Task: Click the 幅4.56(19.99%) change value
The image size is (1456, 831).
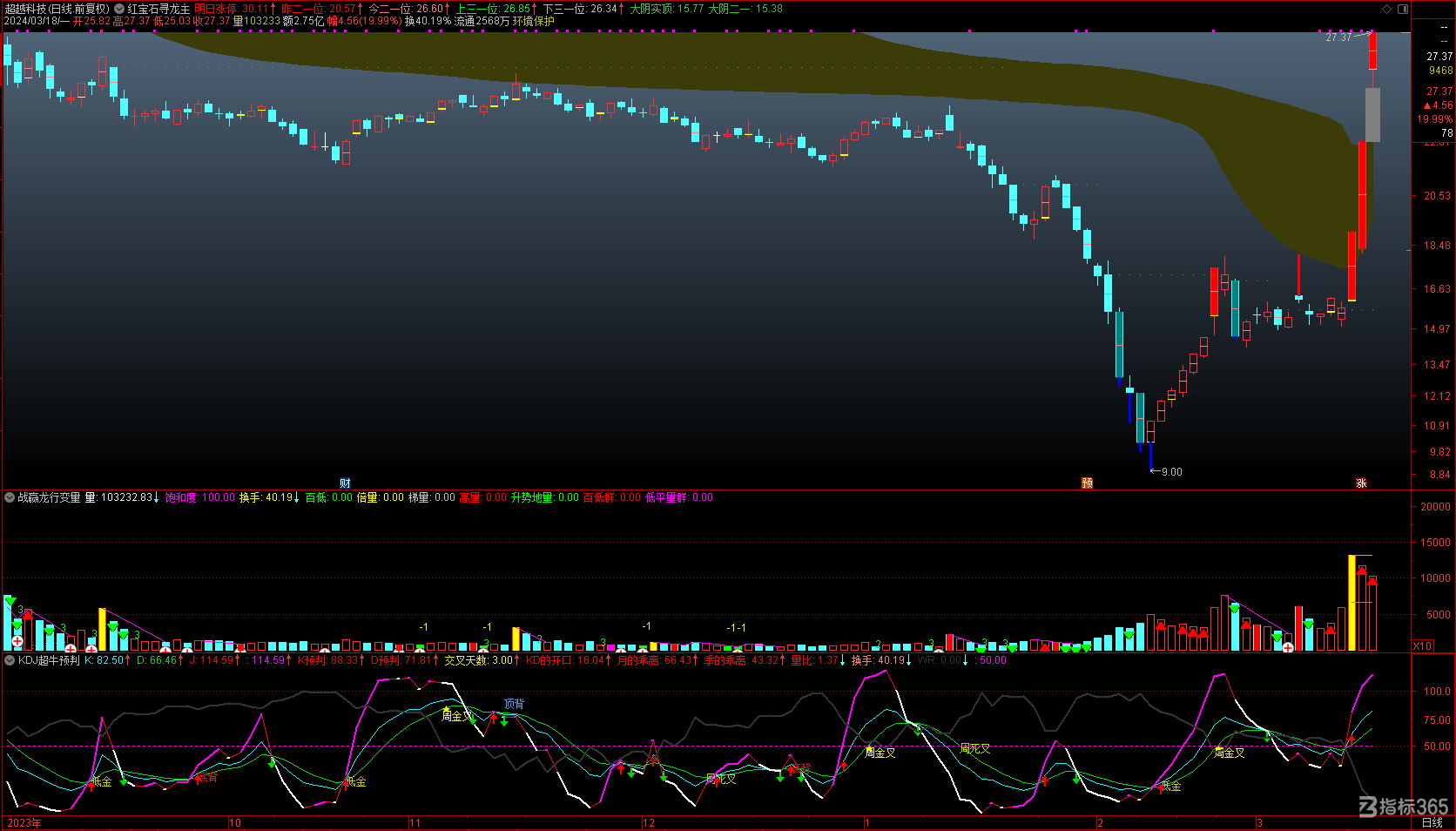Action: tap(365, 21)
